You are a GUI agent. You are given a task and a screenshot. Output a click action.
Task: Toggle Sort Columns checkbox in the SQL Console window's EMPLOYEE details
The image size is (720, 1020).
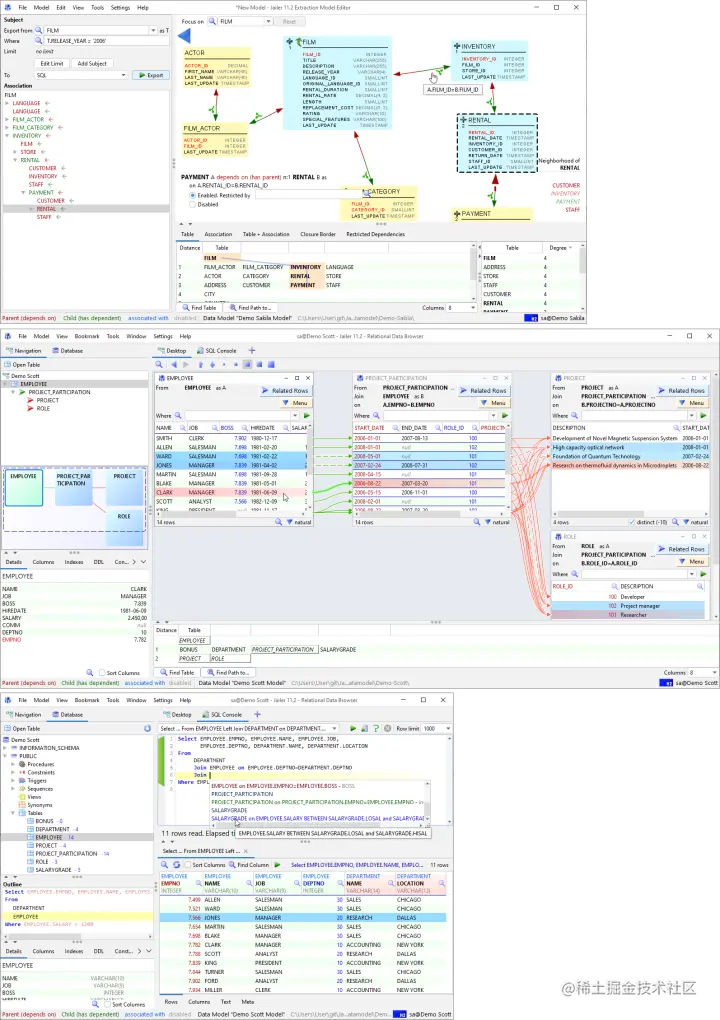tap(107, 1004)
